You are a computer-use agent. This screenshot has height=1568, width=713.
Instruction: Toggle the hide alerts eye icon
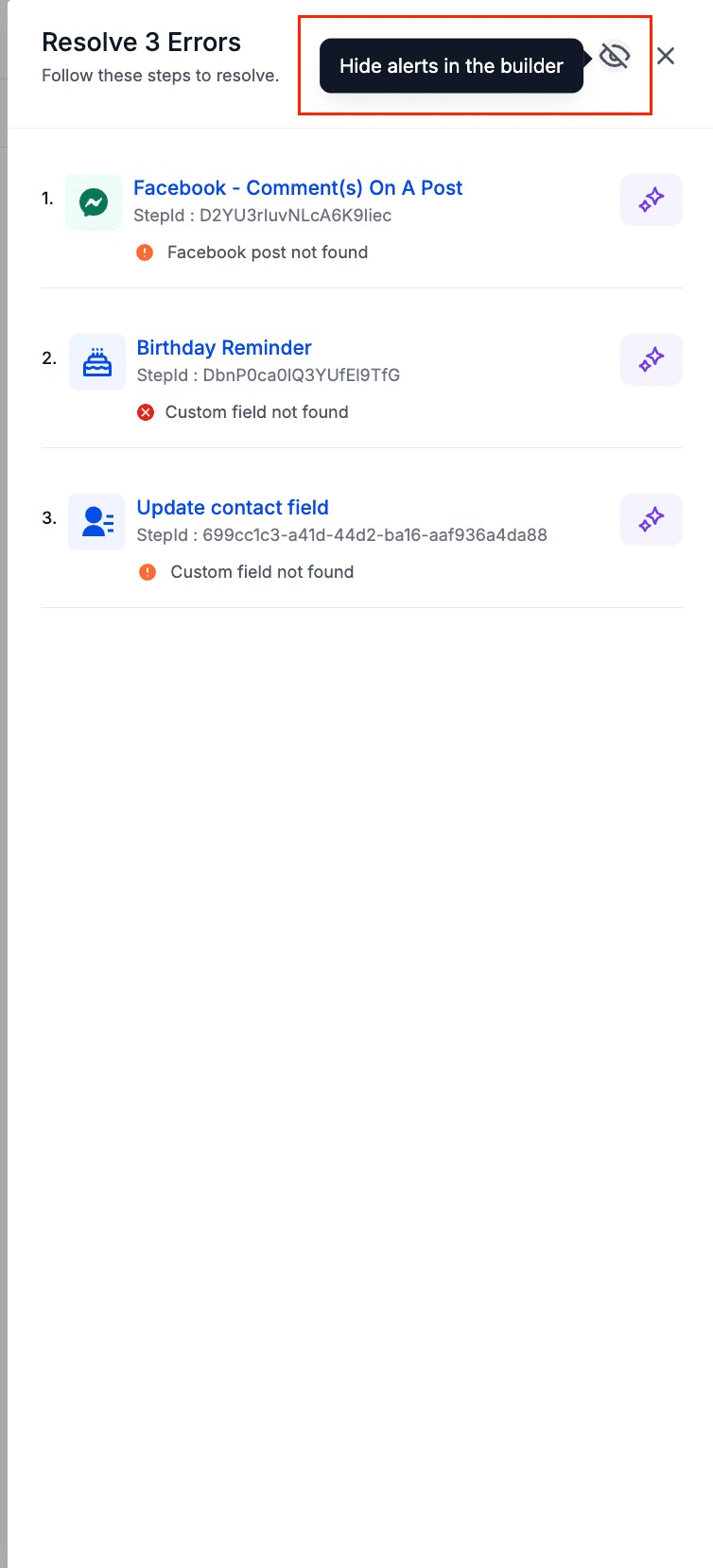click(615, 57)
